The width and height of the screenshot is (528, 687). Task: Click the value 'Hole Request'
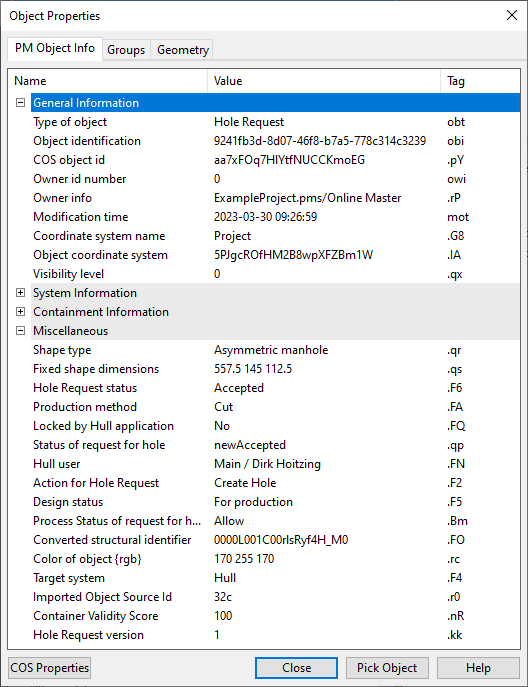249,122
